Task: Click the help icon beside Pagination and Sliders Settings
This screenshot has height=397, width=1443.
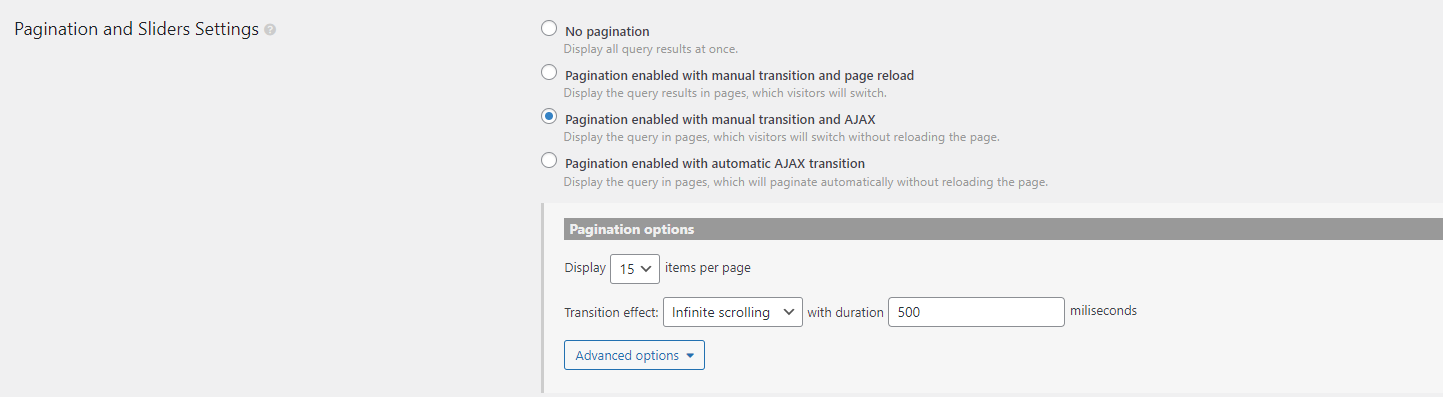Action: coord(270,30)
